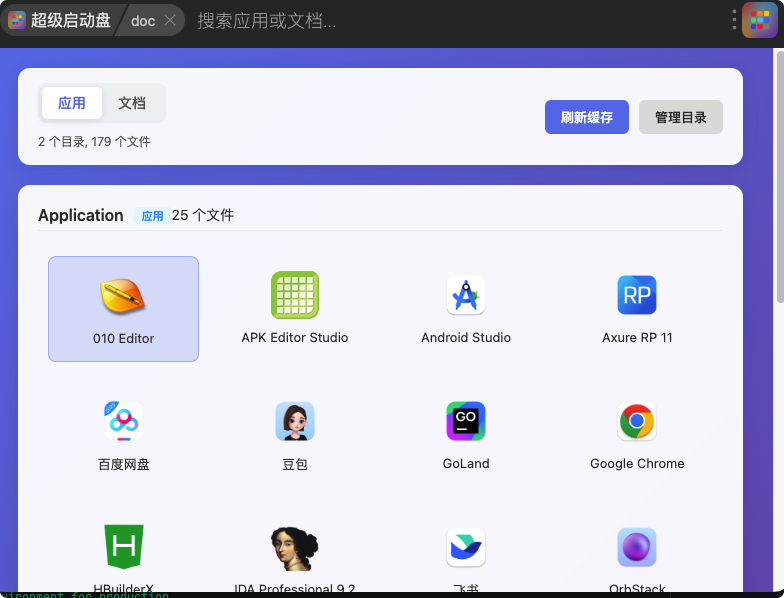Viewport: 784px width, 598px height.
Task: Launch IDA Professional 9.2
Action: [x=295, y=549]
